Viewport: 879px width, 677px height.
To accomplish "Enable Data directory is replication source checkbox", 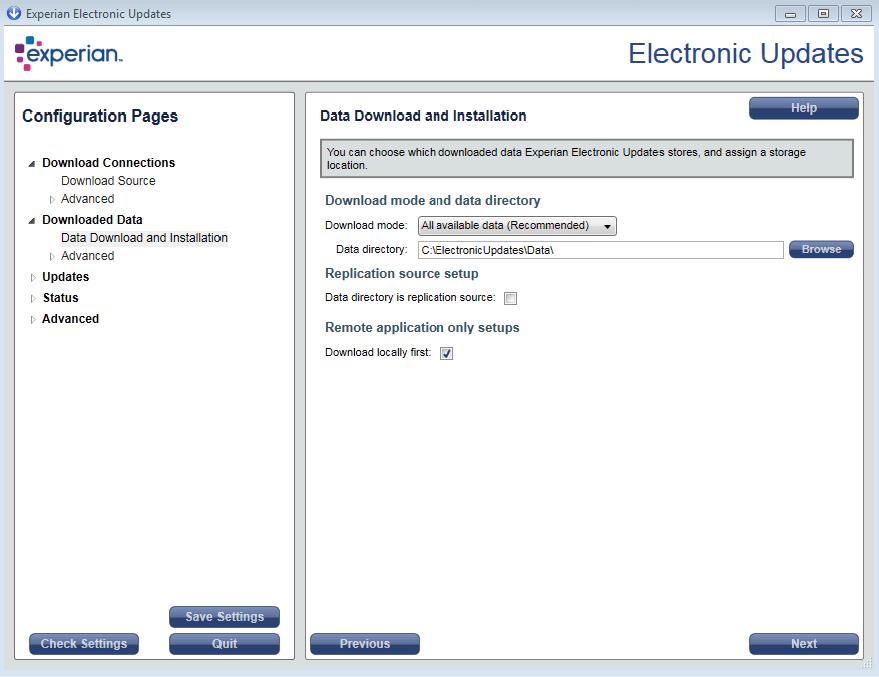I will click(x=510, y=298).
